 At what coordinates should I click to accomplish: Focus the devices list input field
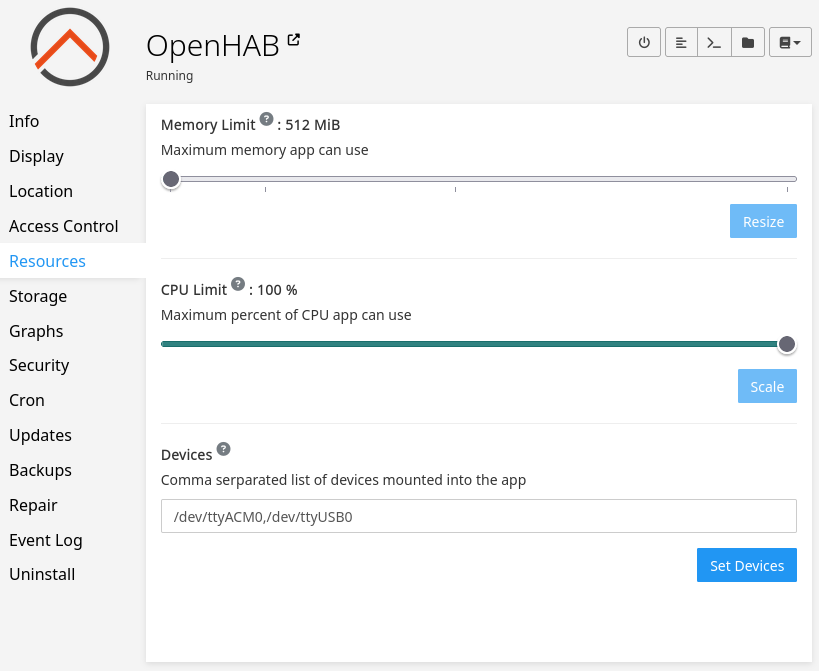(478, 517)
